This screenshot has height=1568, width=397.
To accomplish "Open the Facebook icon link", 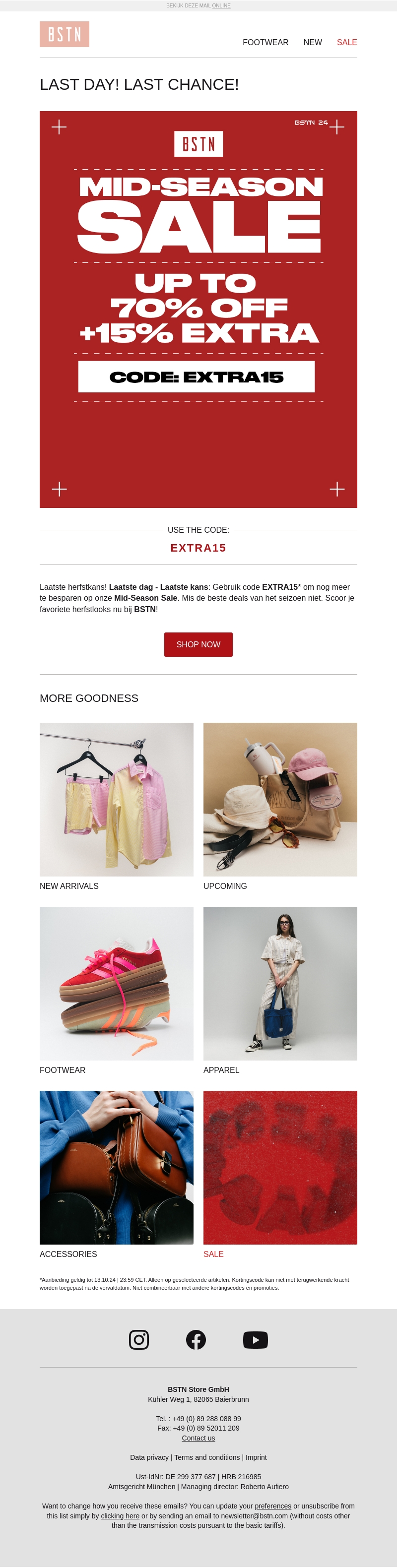I will (196, 1340).
